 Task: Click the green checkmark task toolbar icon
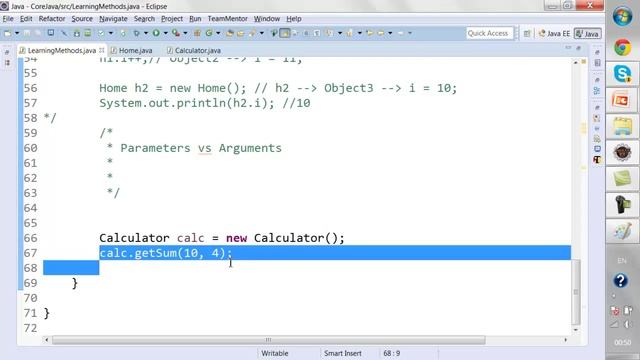coord(101,33)
